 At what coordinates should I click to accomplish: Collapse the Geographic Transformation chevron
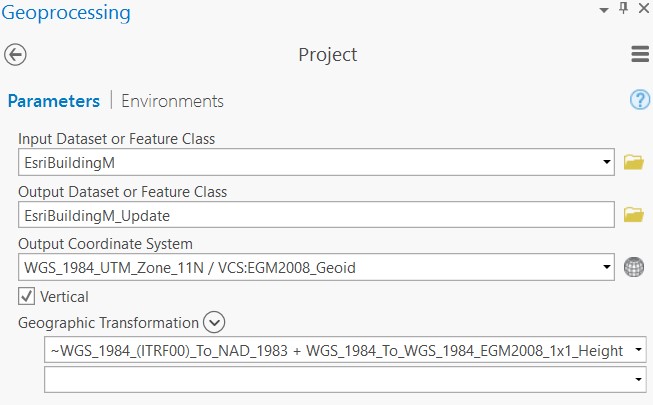(214, 322)
